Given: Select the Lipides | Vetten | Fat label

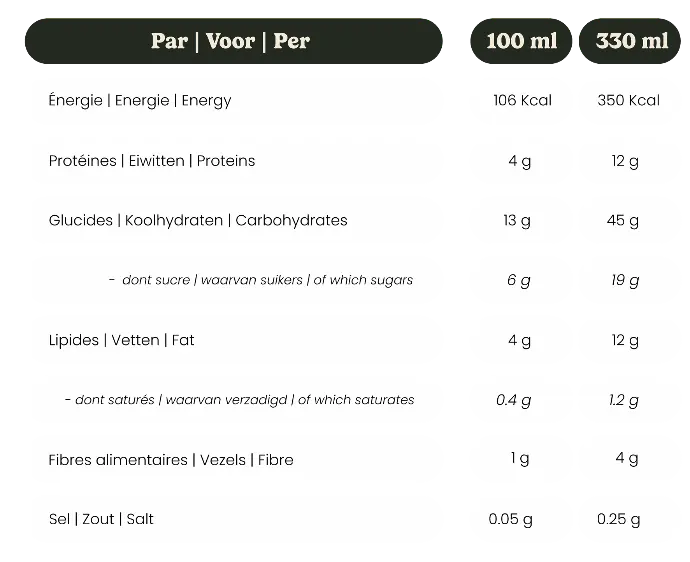Looking at the screenshot, I should pyautogui.click(x=122, y=340).
